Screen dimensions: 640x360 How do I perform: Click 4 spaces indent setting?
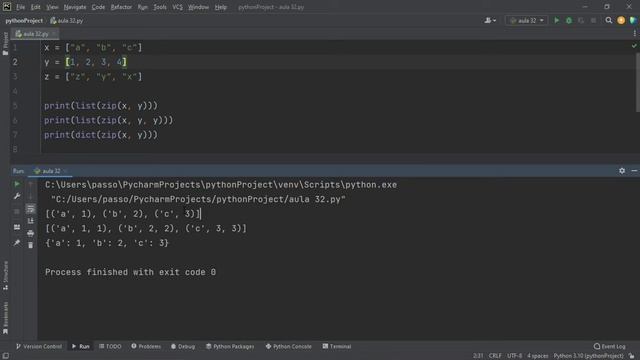(x=538, y=356)
